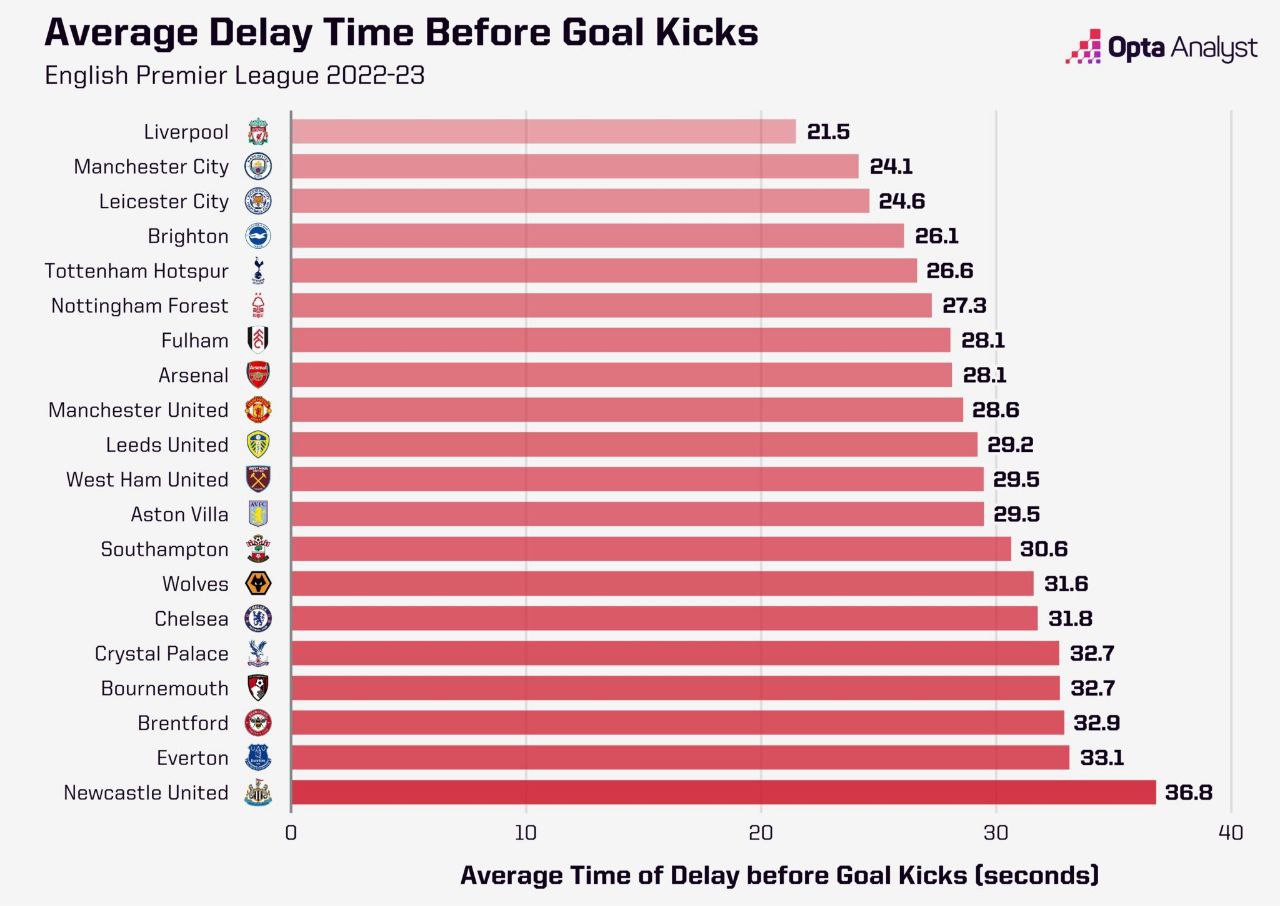
Task: Click the 30.6 value label for Southampton
Action: pos(1045,549)
